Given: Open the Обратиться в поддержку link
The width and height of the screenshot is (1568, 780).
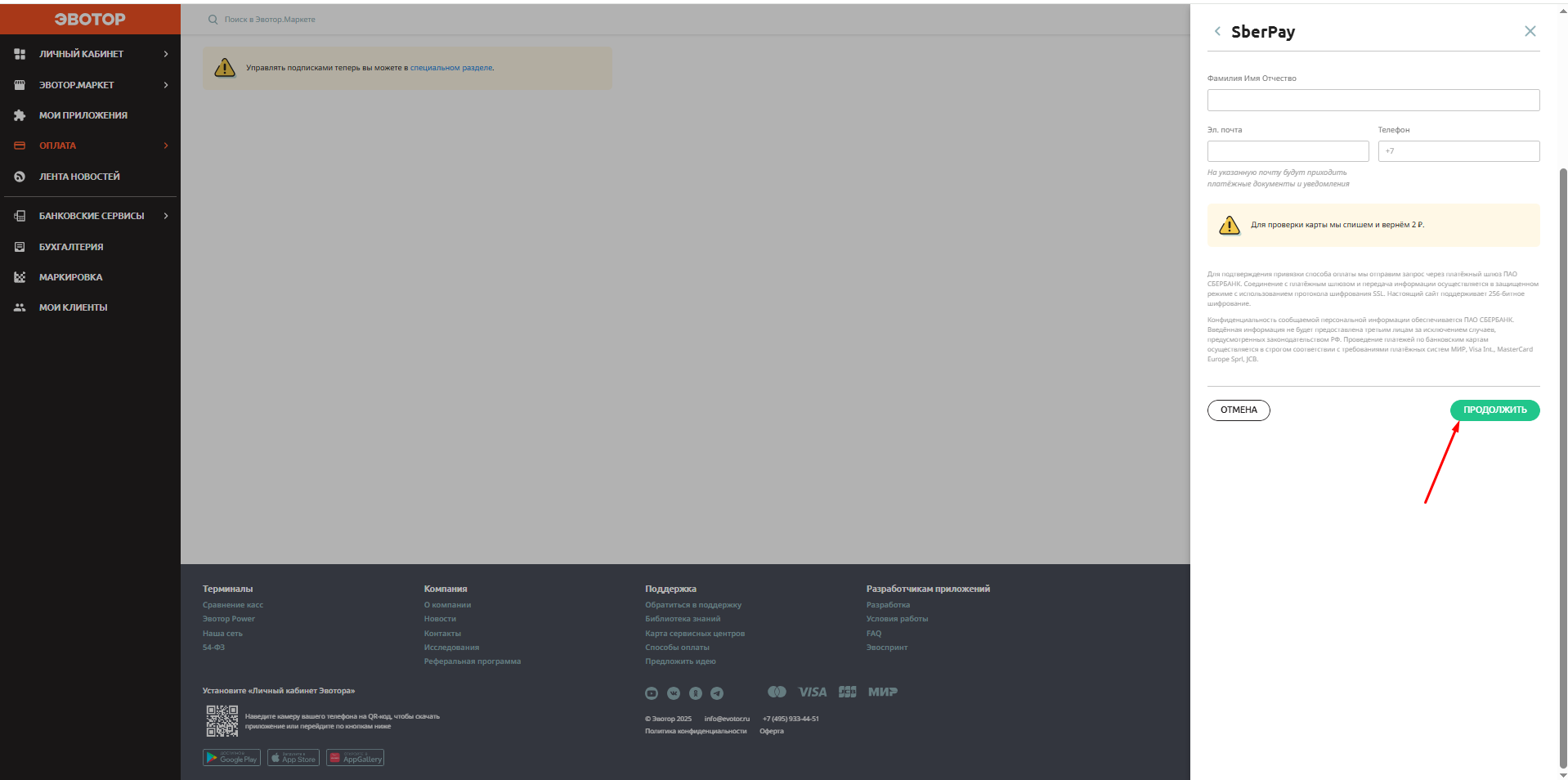Looking at the screenshot, I should pyautogui.click(x=693, y=605).
